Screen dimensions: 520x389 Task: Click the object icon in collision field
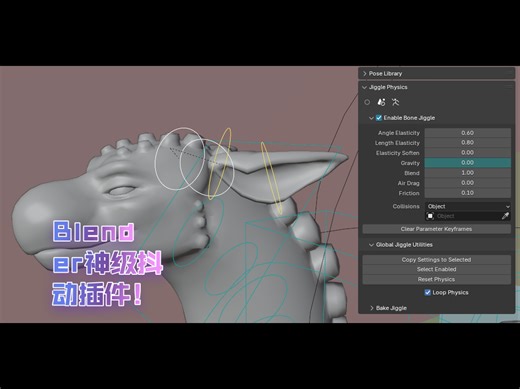pyautogui.click(x=430, y=216)
